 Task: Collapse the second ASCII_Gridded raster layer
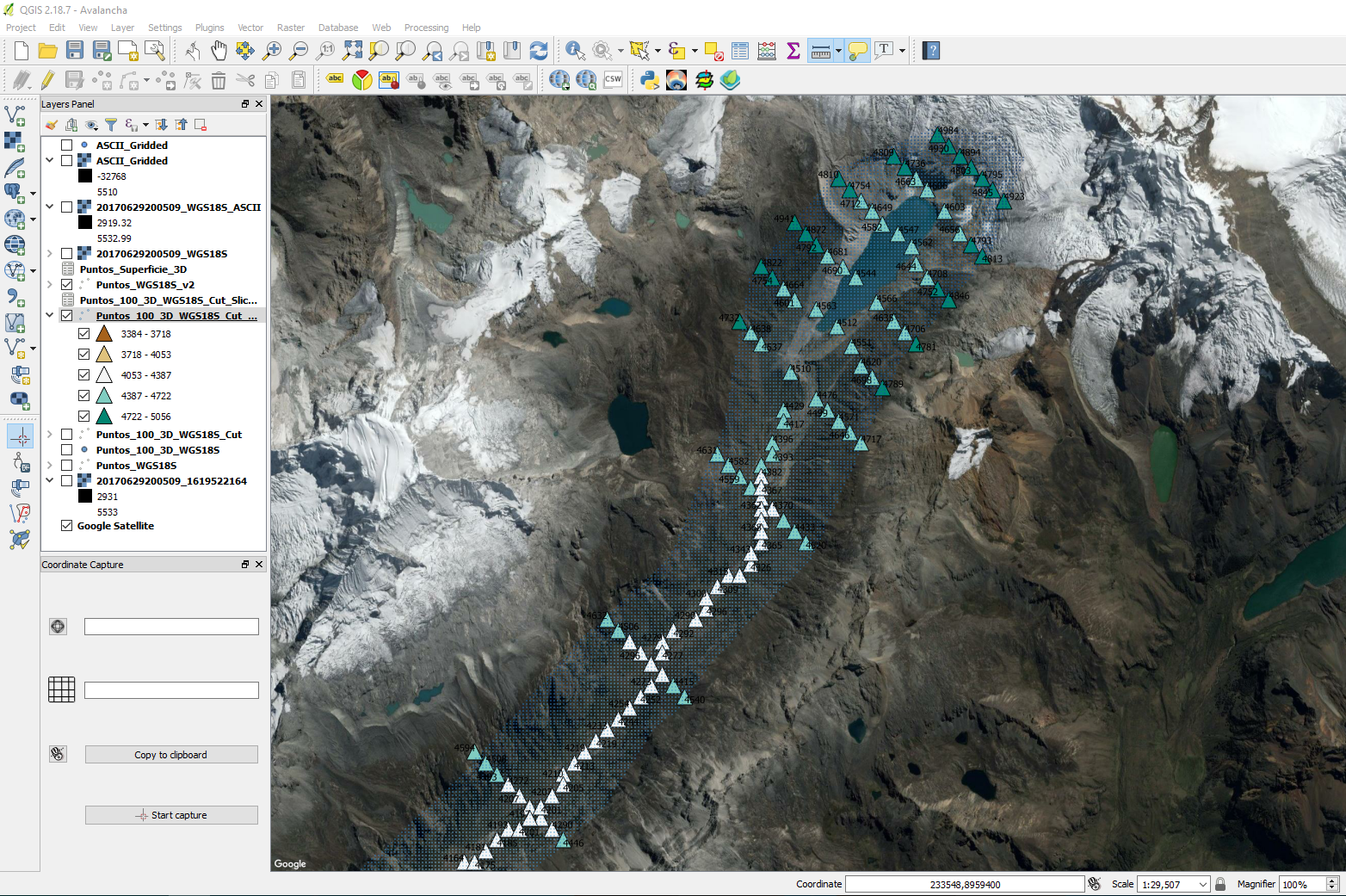[x=50, y=161]
